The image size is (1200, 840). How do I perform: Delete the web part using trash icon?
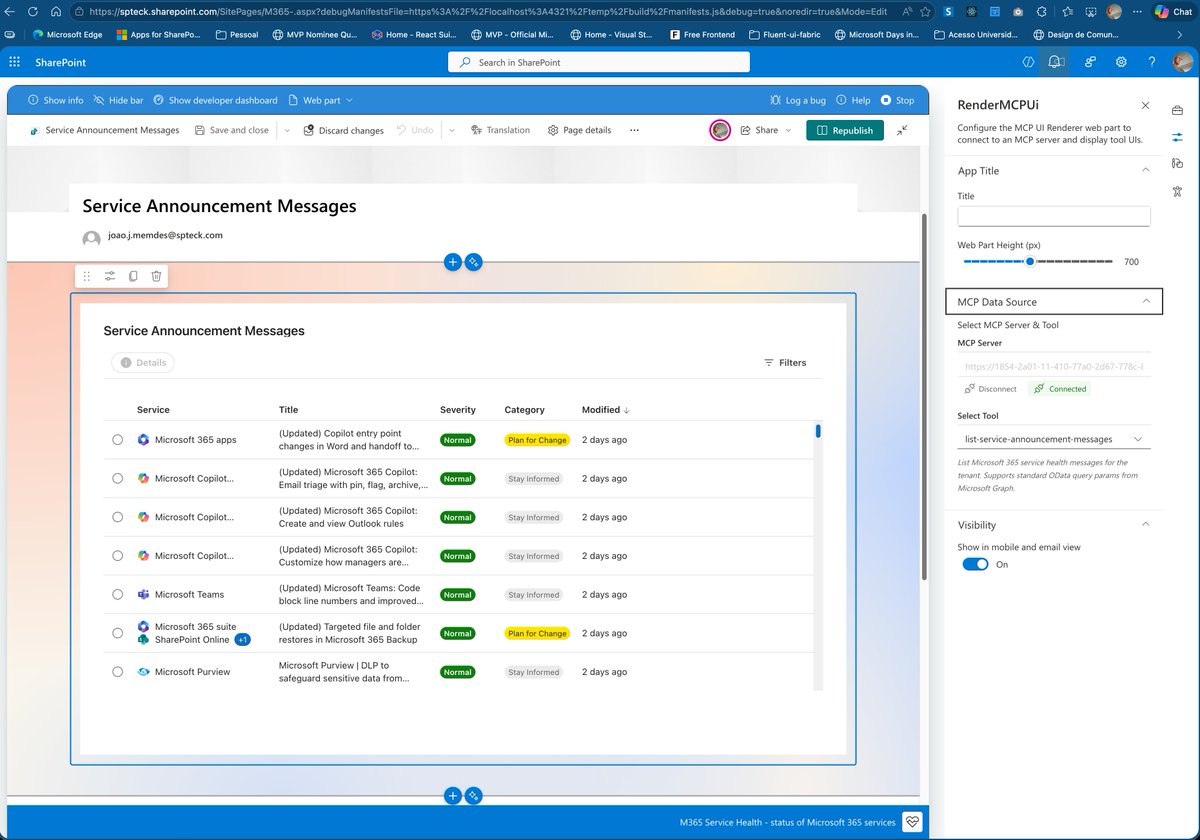coord(156,276)
